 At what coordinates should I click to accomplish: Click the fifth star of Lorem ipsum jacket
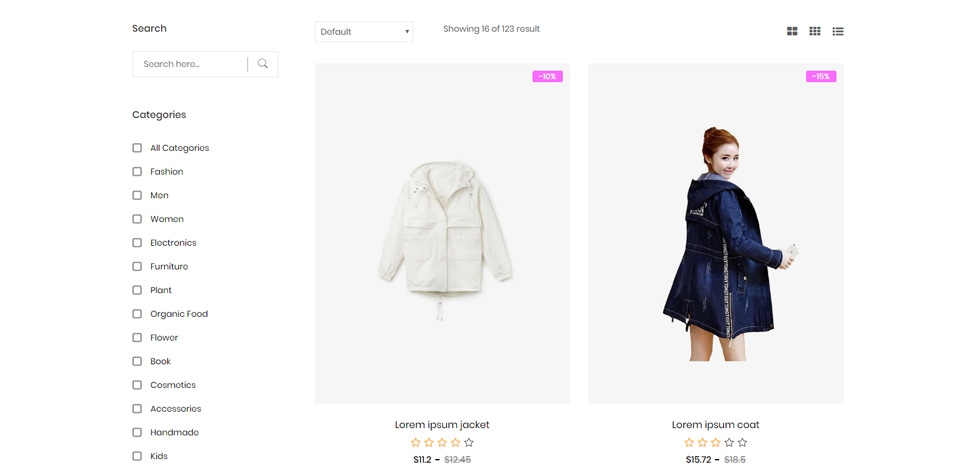(469, 442)
